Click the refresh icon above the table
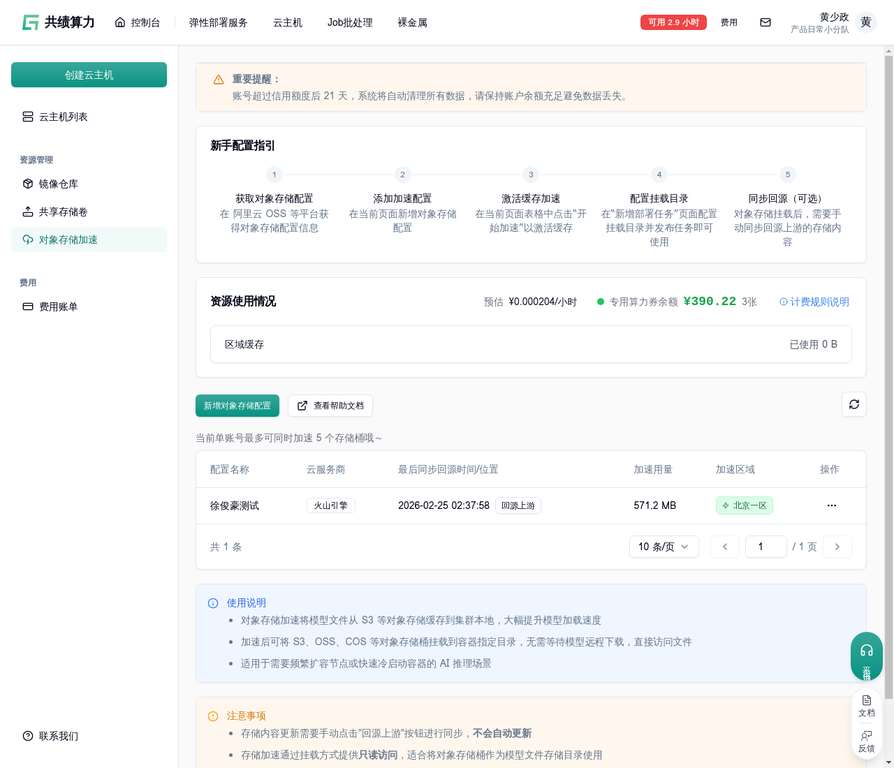The image size is (894, 768). click(x=854, y=404)
